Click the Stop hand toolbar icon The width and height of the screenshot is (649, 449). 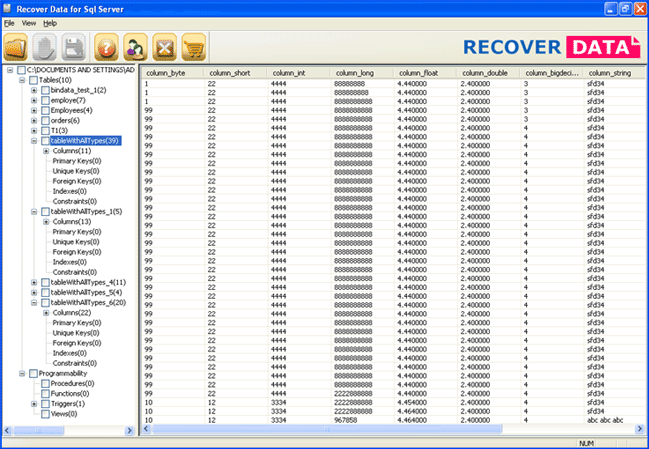pyautogui.click(x=44, y=47)
